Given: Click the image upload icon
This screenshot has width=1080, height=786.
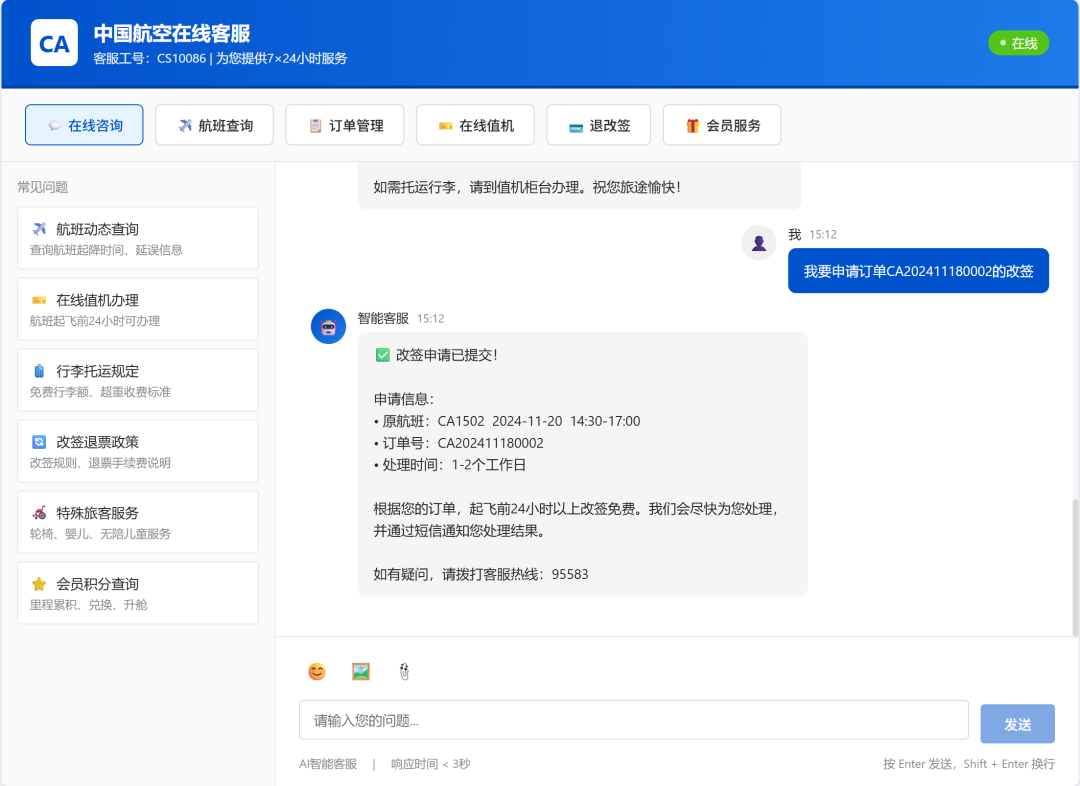Looking at the screenshot, I should 360,671.
